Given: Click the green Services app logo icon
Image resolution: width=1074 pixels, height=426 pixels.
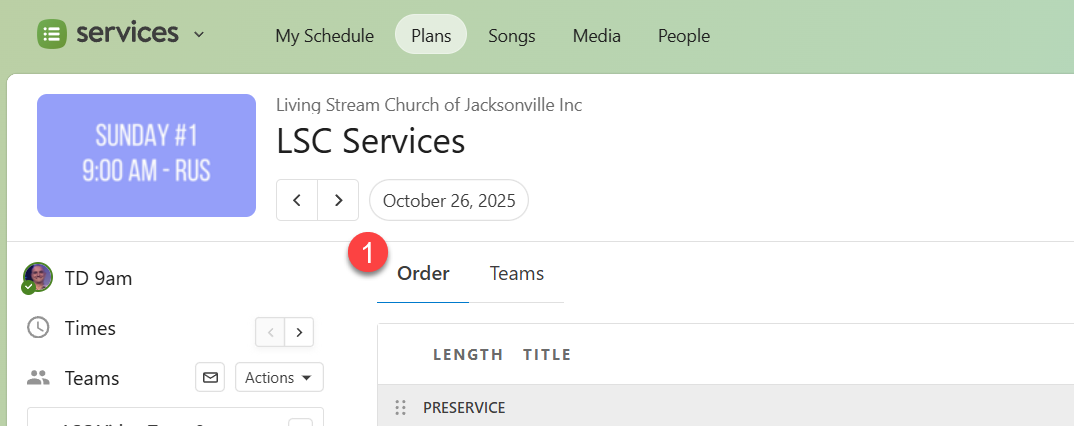Looking at the screenshot, I should (x=52, y=33).
